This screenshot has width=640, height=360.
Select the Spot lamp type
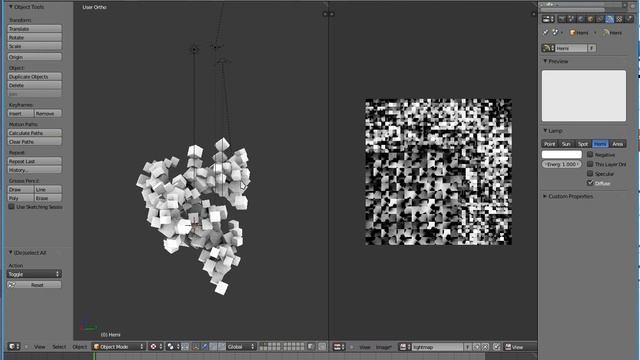[583, 144]
